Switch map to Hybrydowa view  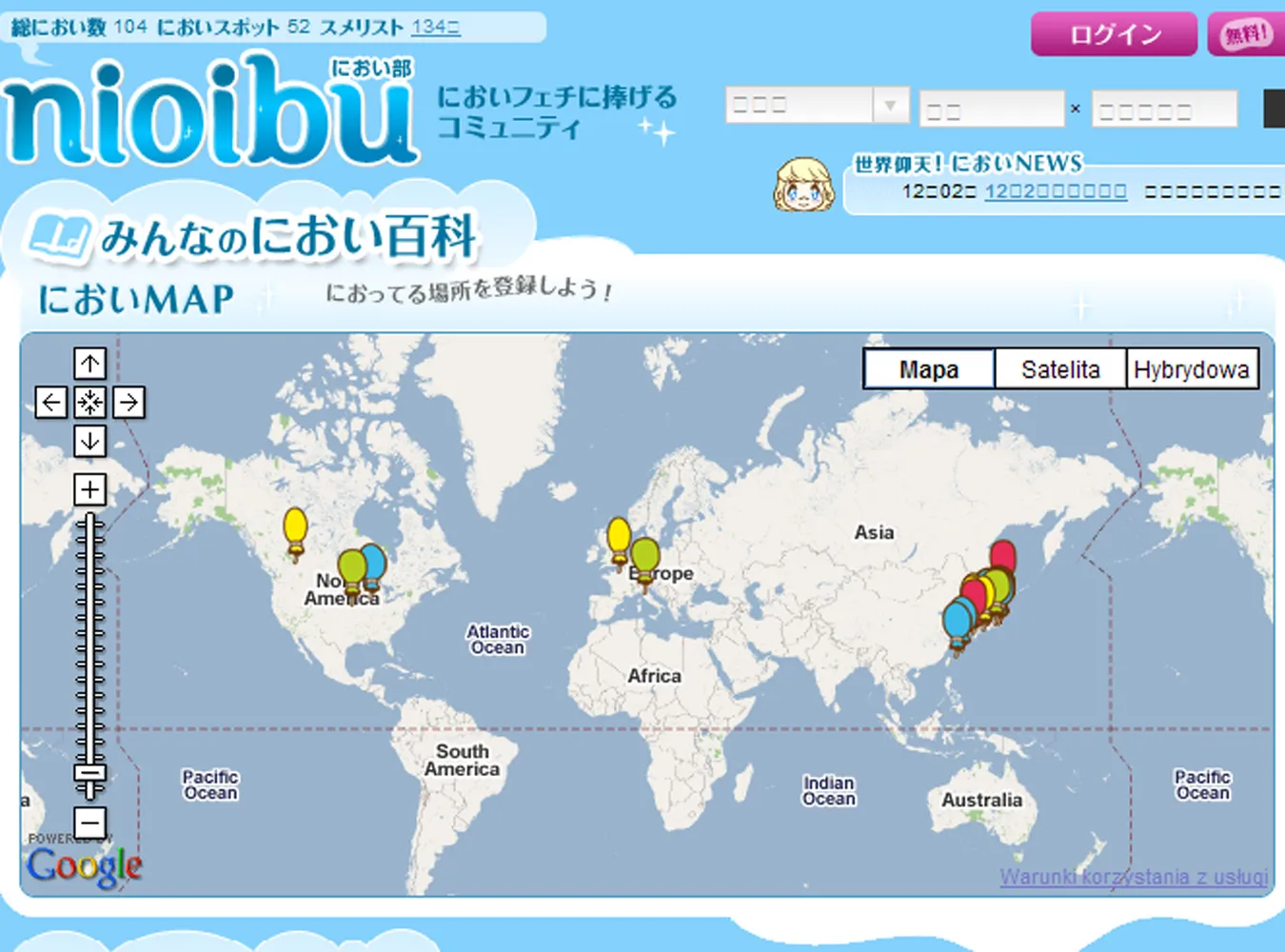tap(1191, 369)
